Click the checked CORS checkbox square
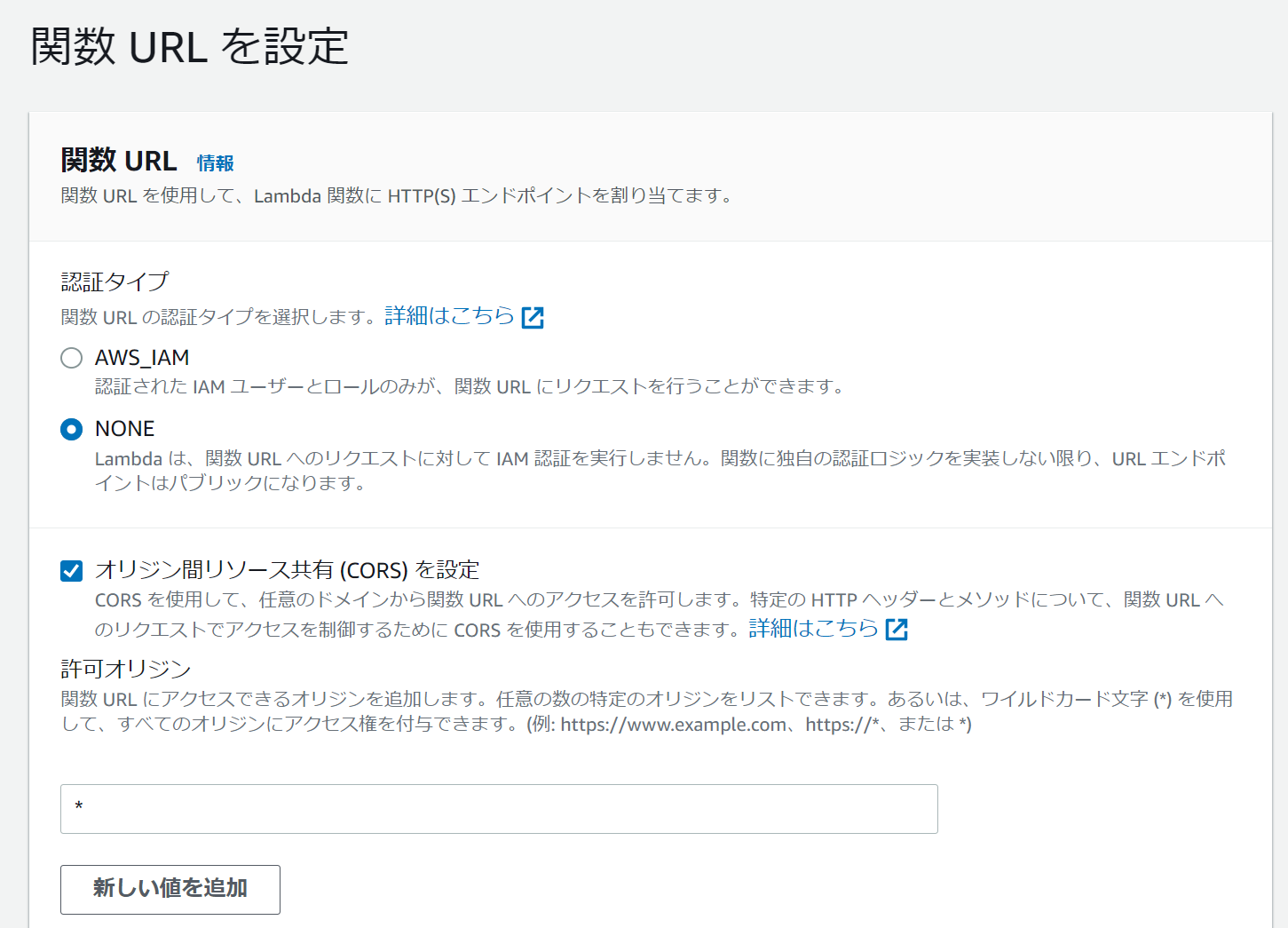This screenshot has width=1288, height=928. [71, 571]
